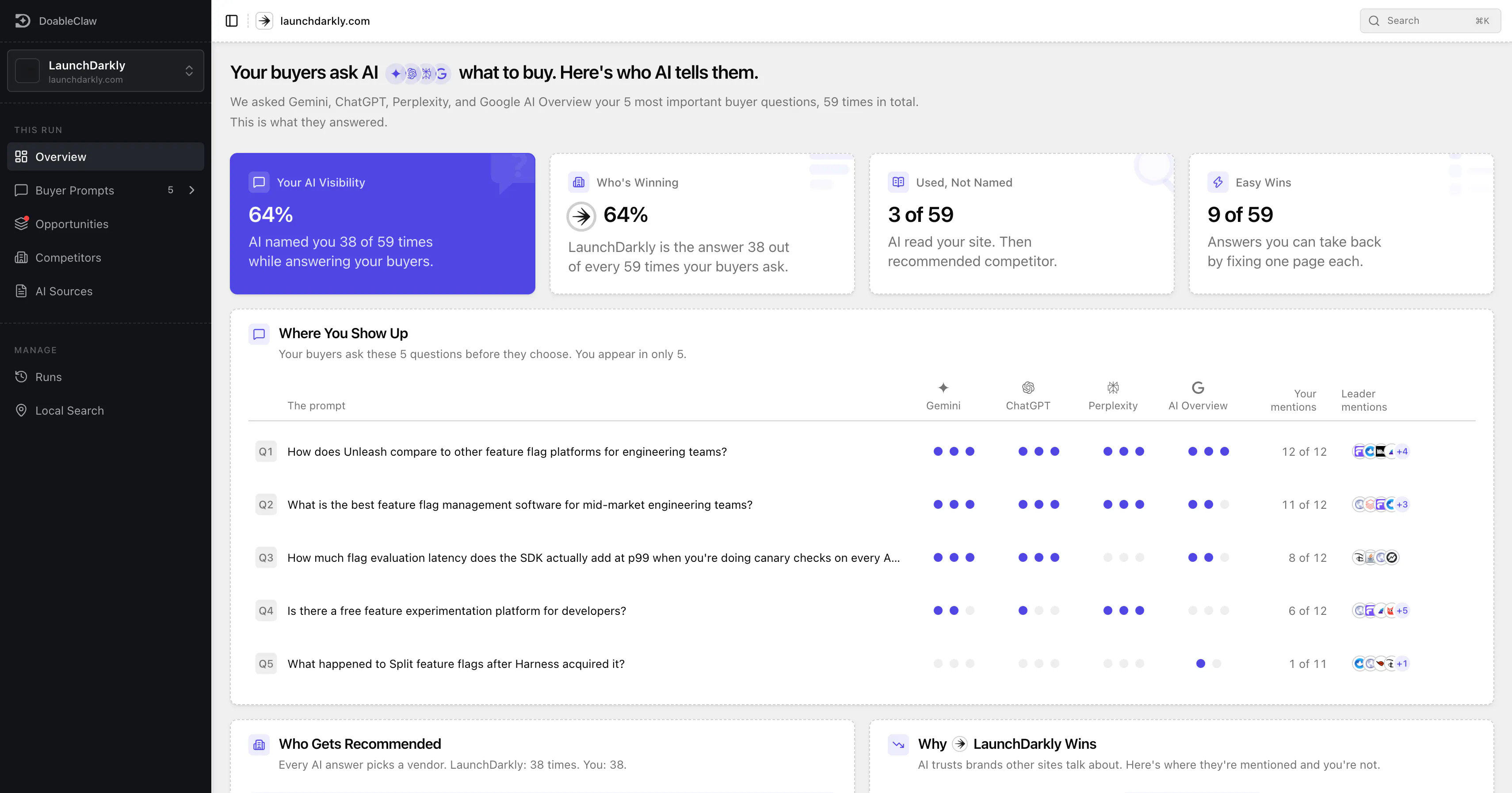Open the AI Sources page
This screenshot has height=793, width=1512.
click(106, 291)
